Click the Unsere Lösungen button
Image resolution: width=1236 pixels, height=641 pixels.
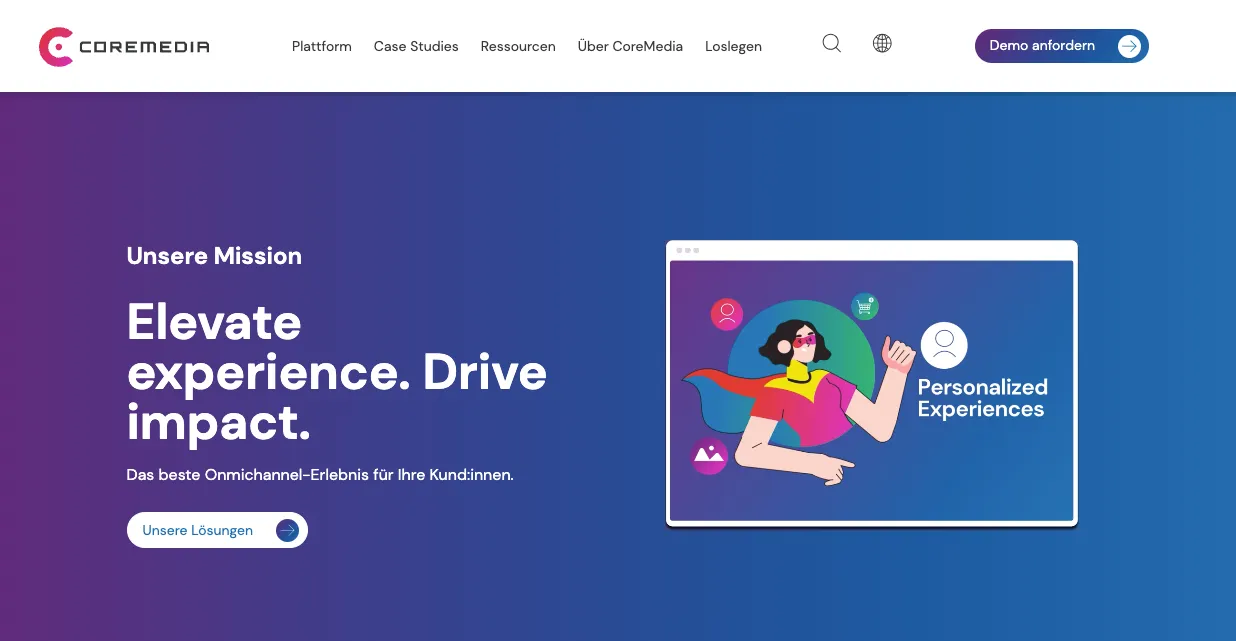coord(197,530)
